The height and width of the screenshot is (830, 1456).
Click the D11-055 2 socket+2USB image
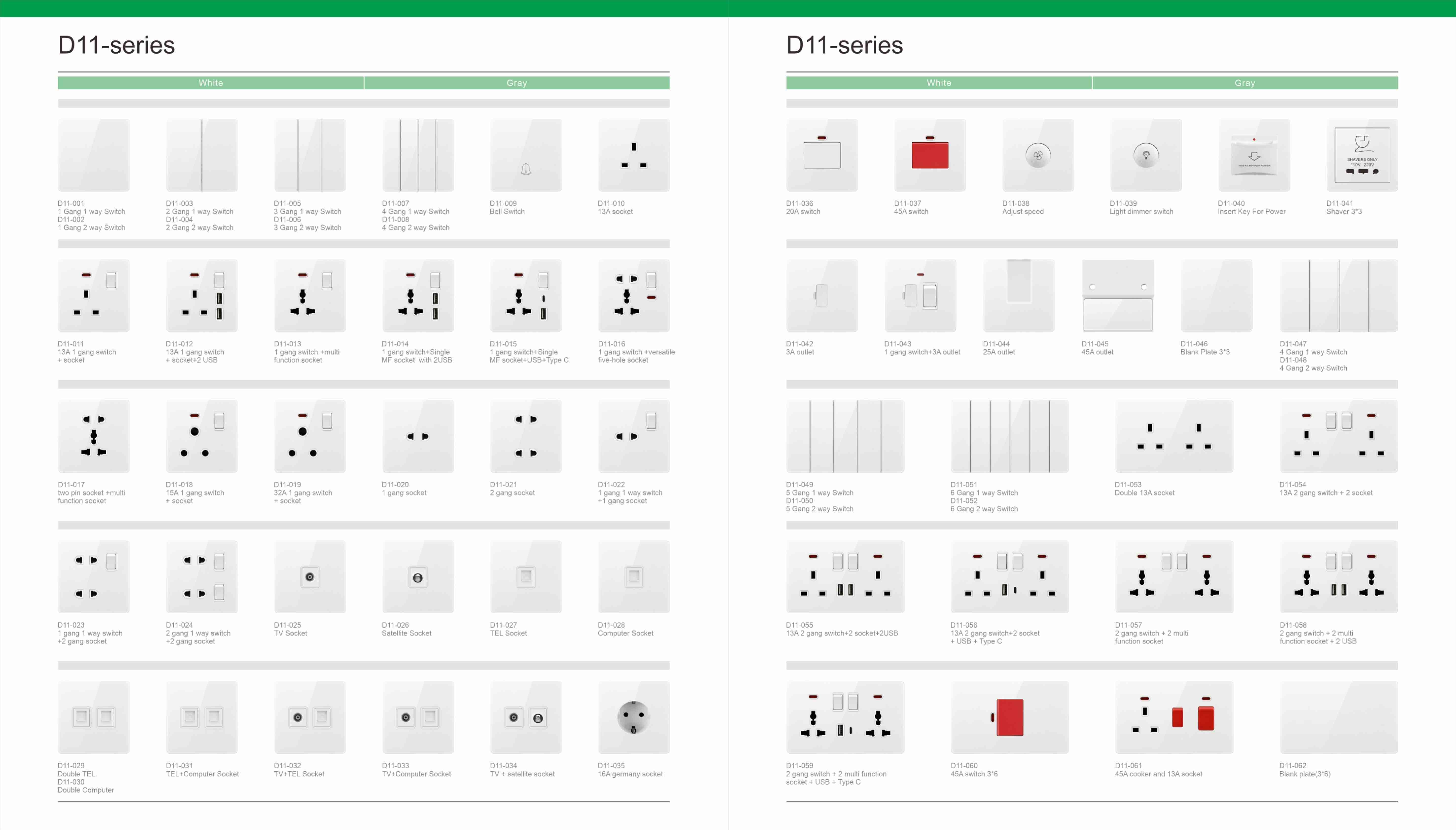point(845,577)
